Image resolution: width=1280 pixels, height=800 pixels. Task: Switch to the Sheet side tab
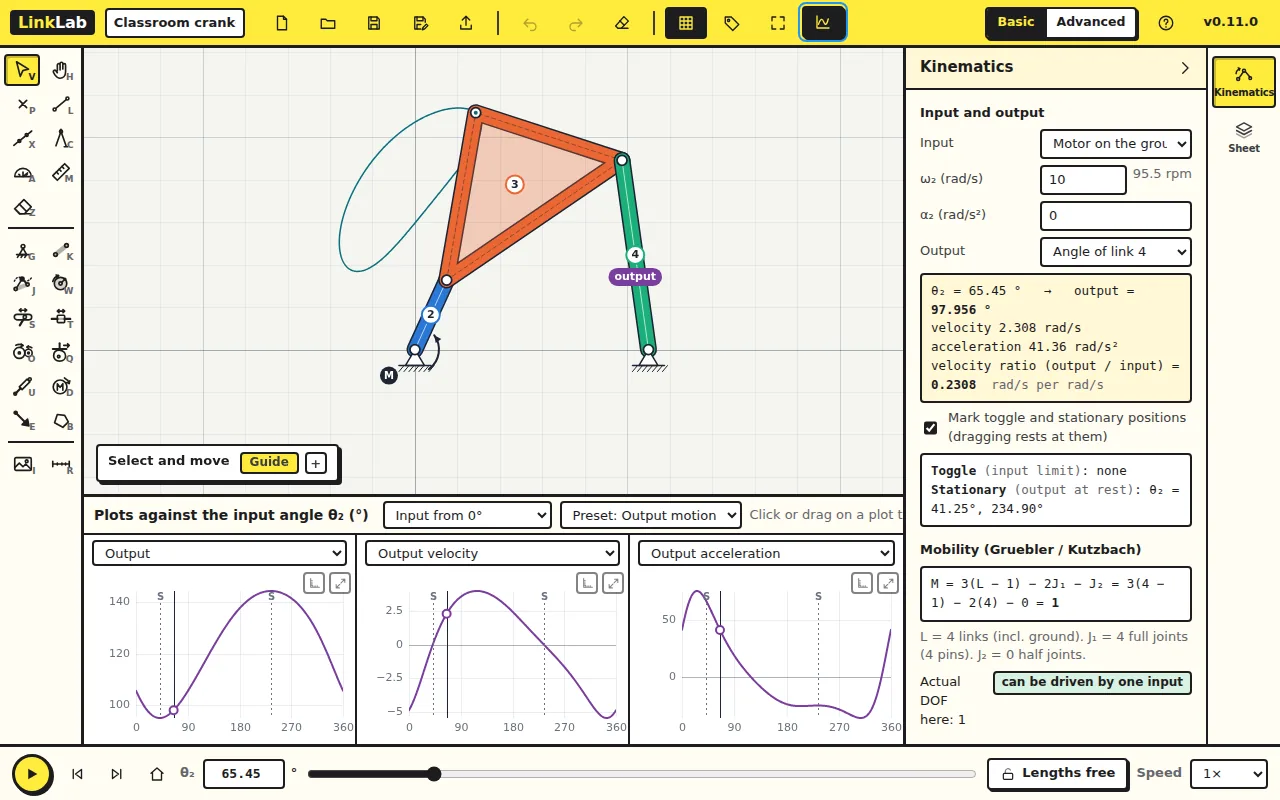point(1244,137)
